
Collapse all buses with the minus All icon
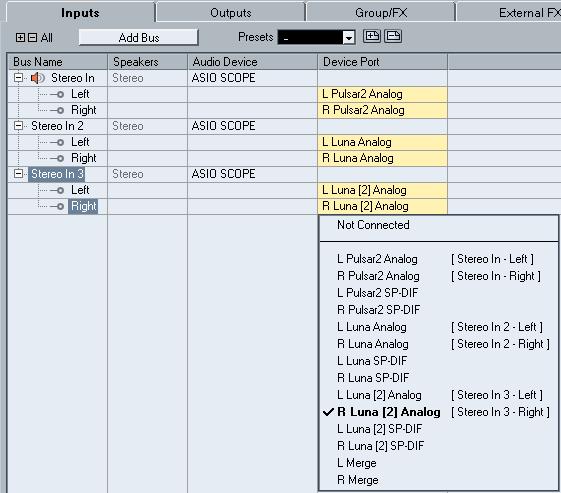tap(32, 38)
